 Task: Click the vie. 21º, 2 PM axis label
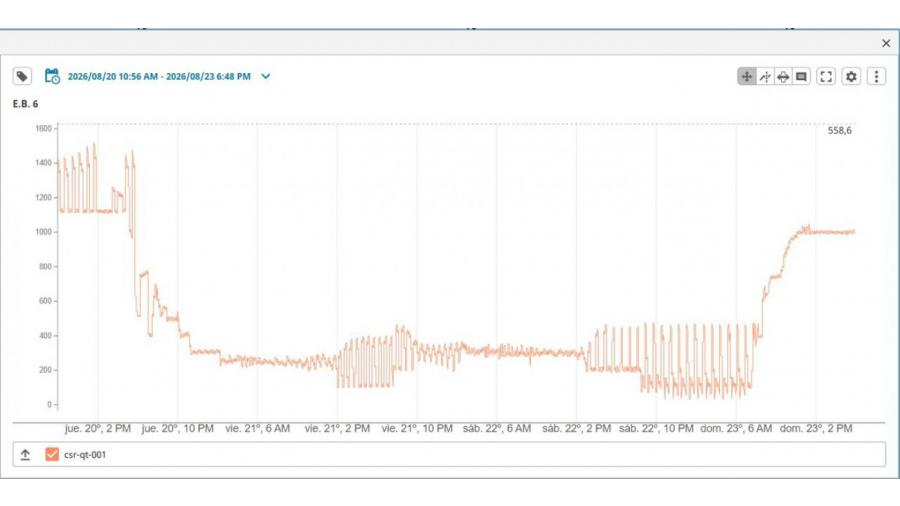(x=337, y=429)
